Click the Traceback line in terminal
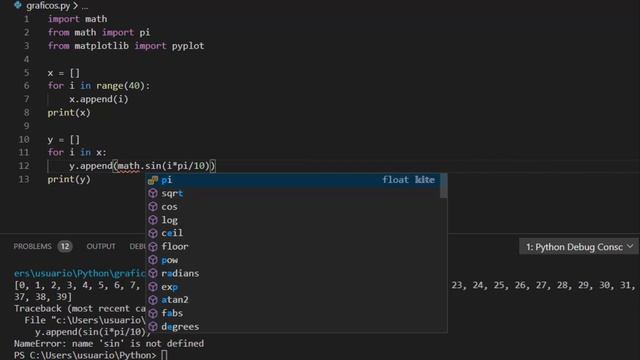640x360 pixels. pos(80,309)
